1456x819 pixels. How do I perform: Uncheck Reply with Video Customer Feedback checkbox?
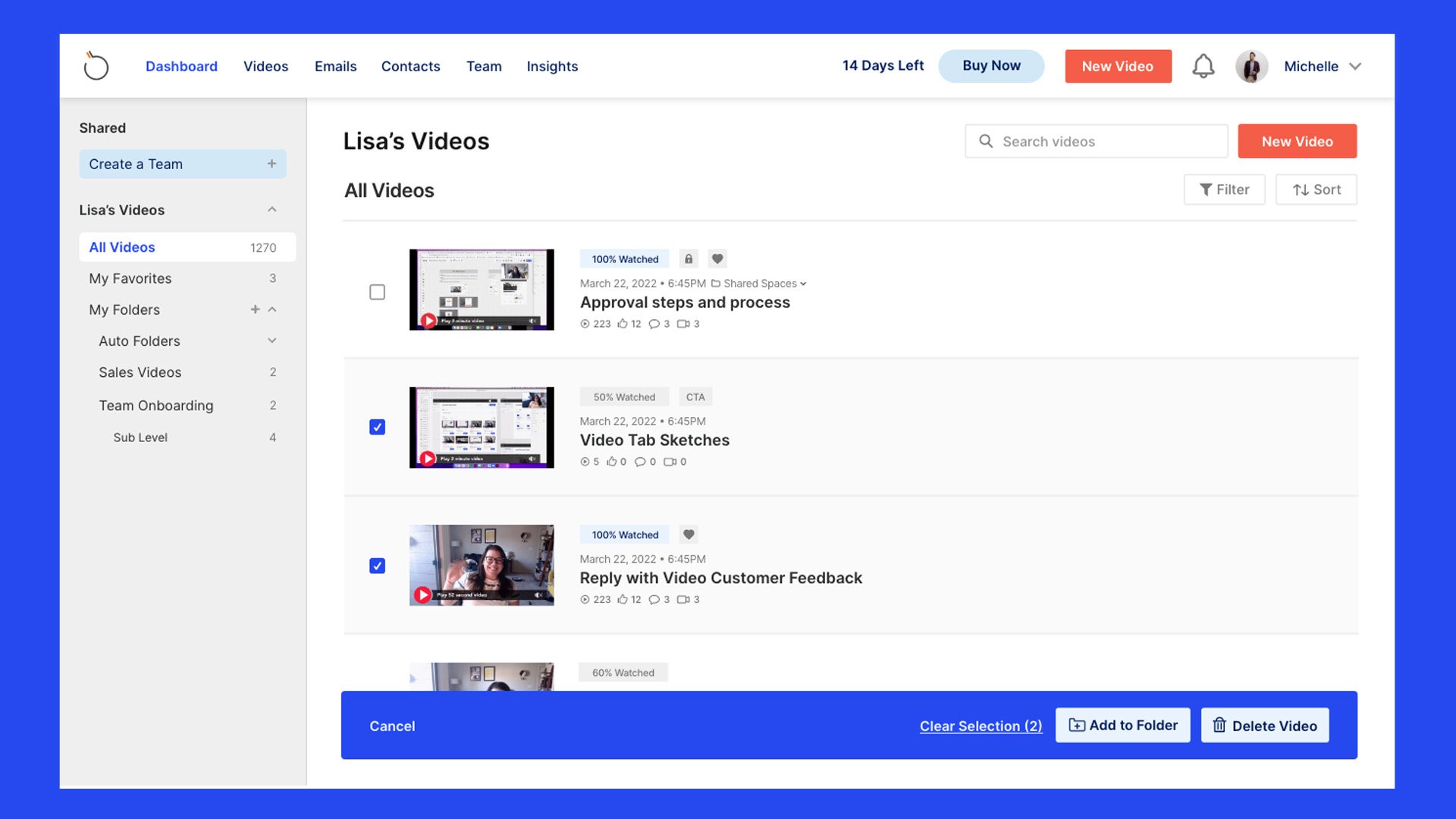377,566
